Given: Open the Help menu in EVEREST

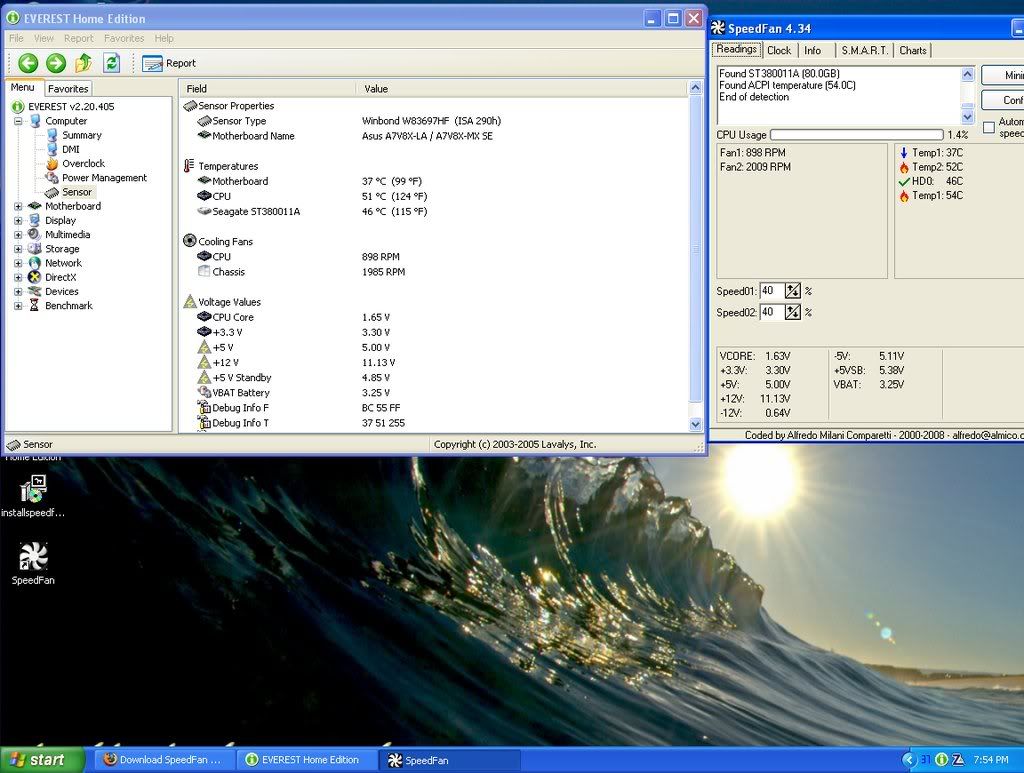Looking at the screenshot, I should [x=164, y=39].
